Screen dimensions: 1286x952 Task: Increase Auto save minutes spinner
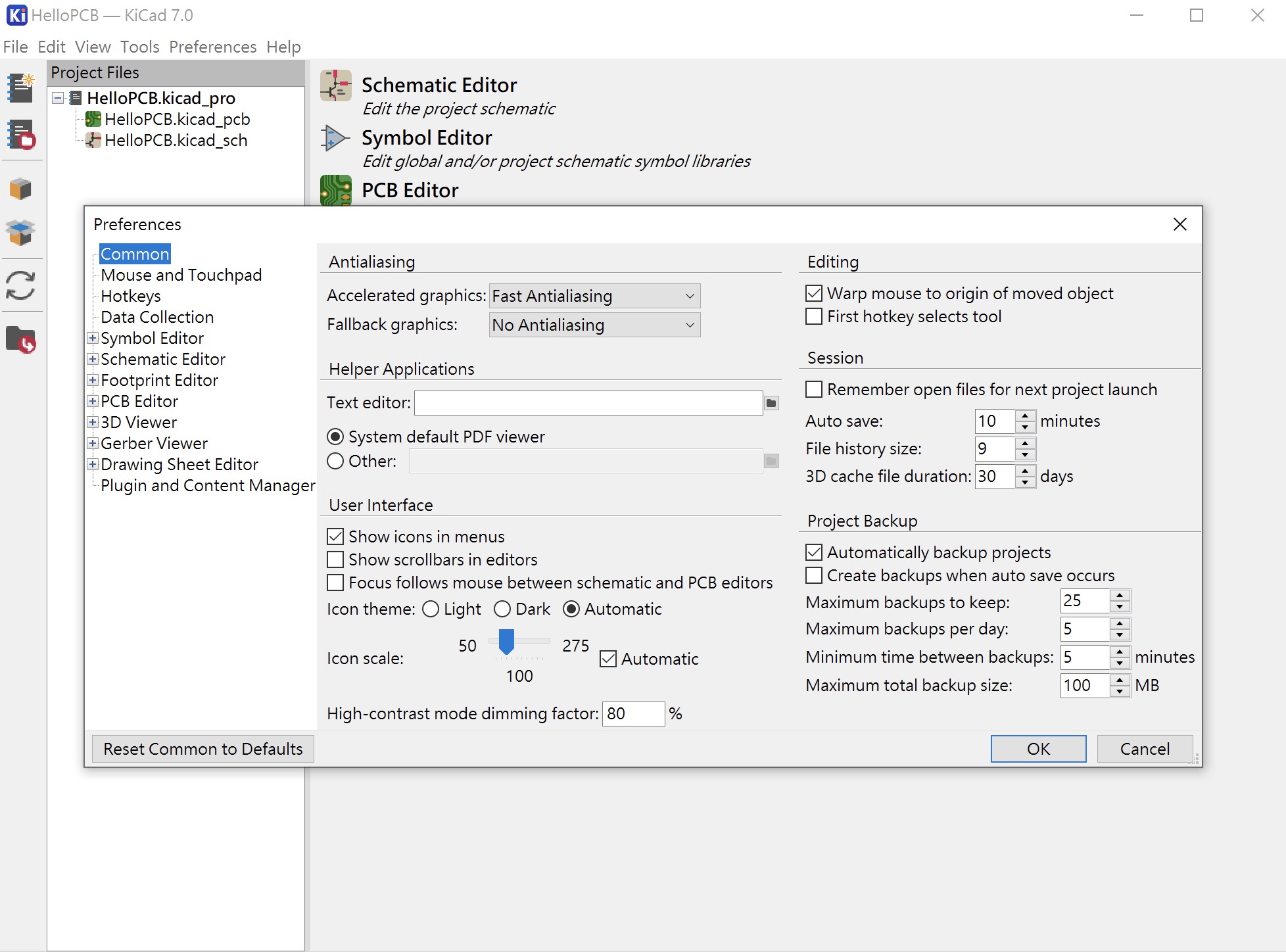[1025, 415]
